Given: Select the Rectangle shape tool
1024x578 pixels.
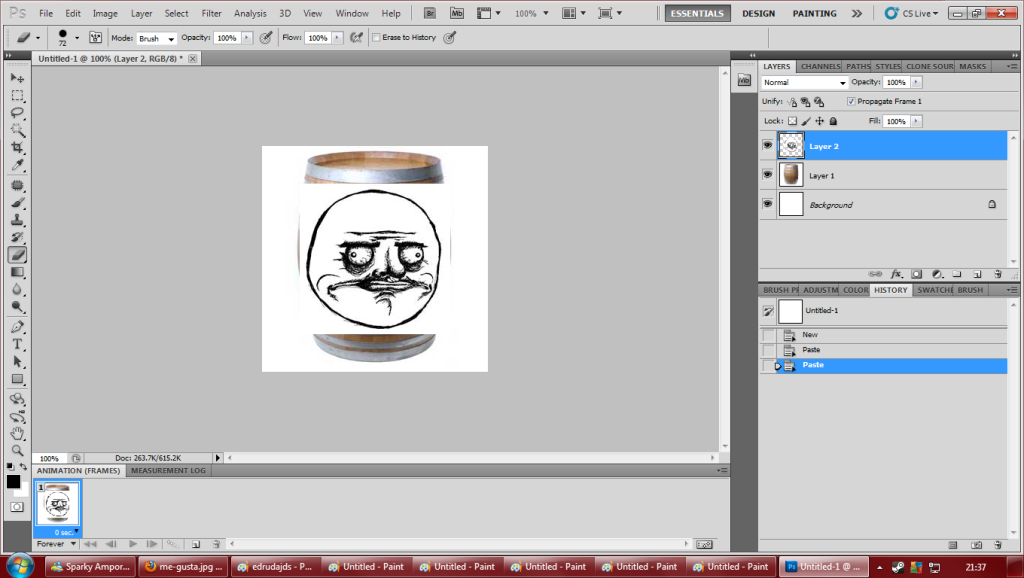Looking at the screenshot, I should click(x=17, y=379).
